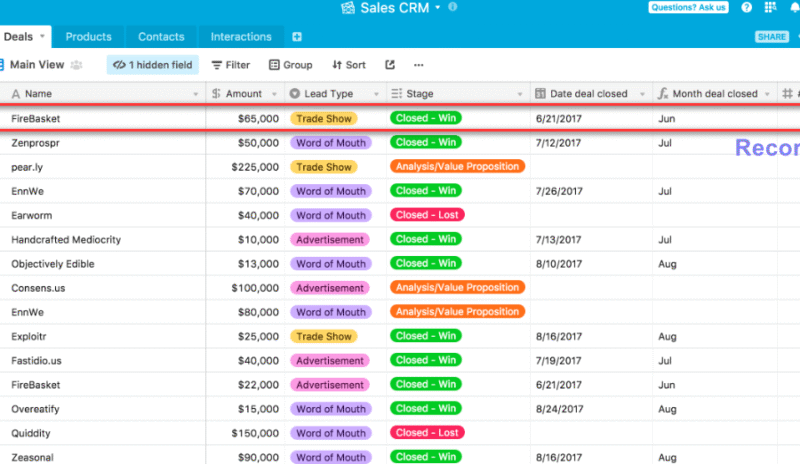Switch to the Products tab
The width and height of the screenshot is (800, 464).
88,37
